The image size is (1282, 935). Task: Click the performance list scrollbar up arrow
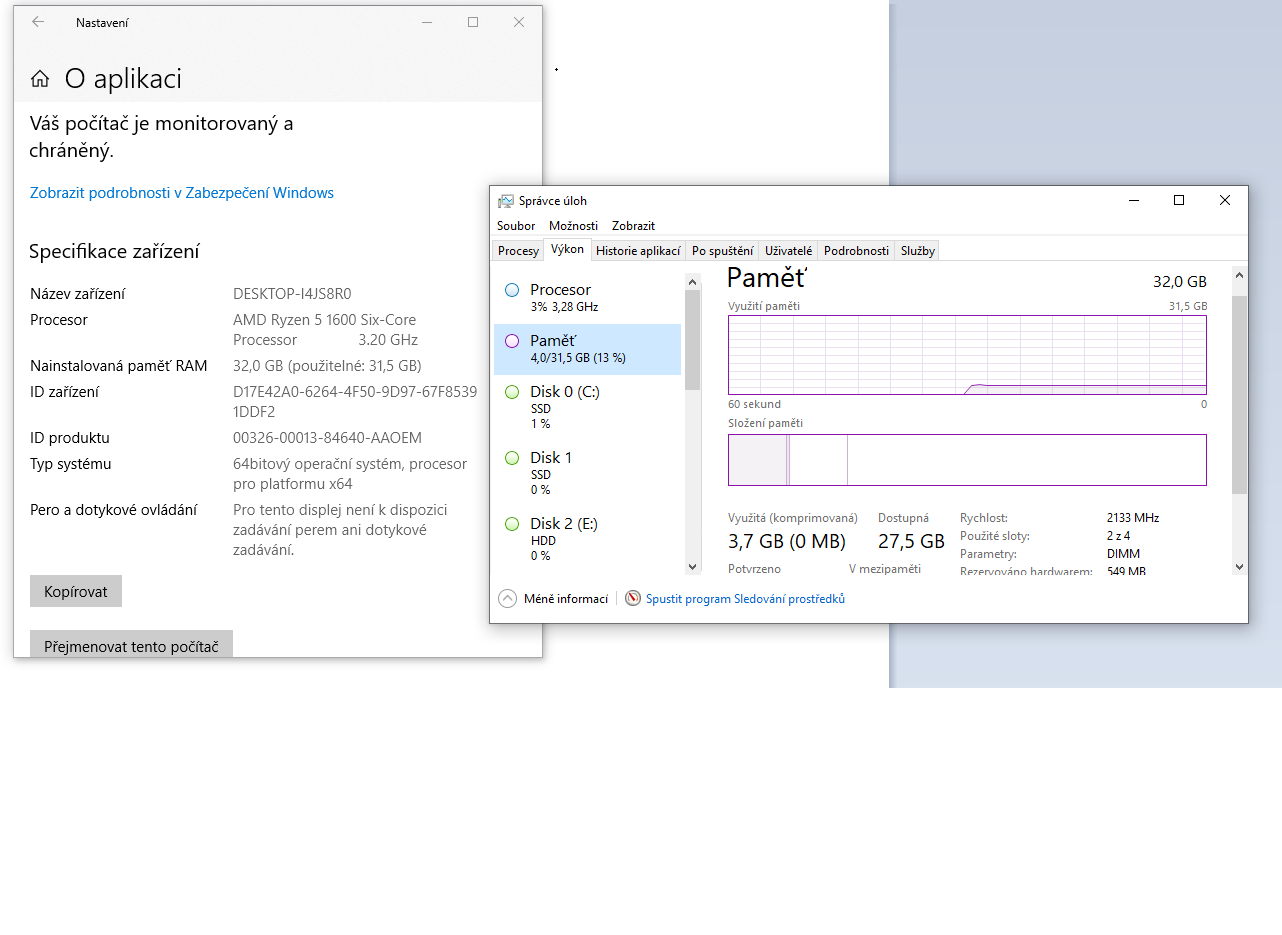point(692,280)
